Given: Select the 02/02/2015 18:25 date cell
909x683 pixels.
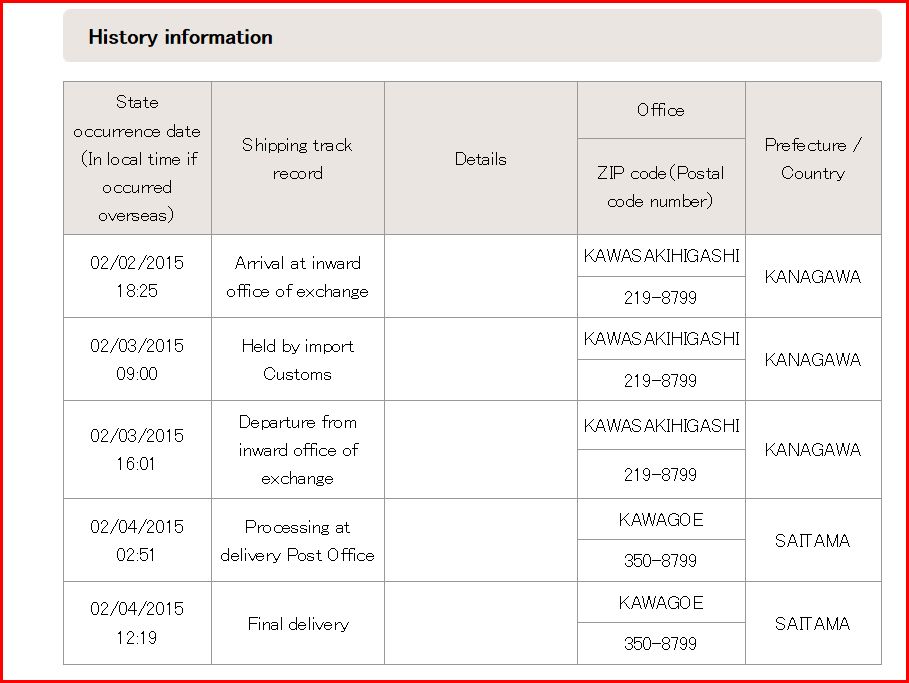Looking at the screenshot, I should pos(137,277).
